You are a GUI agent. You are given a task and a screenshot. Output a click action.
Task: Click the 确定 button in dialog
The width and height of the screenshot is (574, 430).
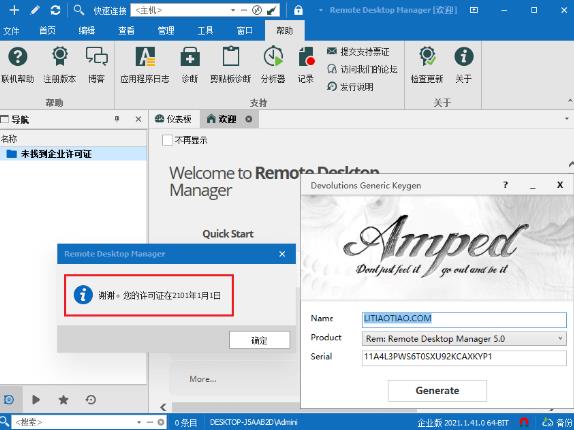point(259,340)
